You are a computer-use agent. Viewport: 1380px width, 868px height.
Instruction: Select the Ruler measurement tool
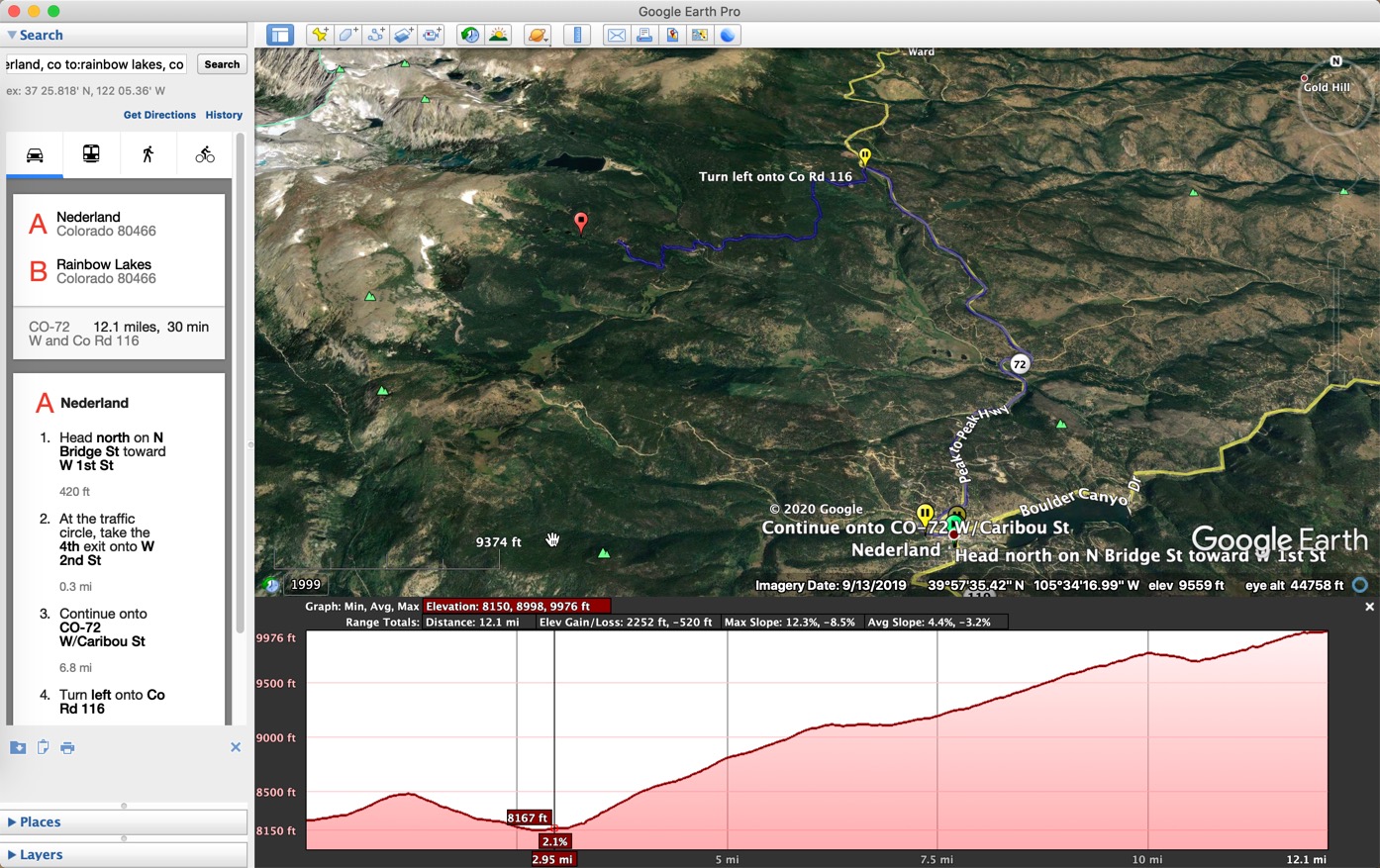(x=577, y=35)
